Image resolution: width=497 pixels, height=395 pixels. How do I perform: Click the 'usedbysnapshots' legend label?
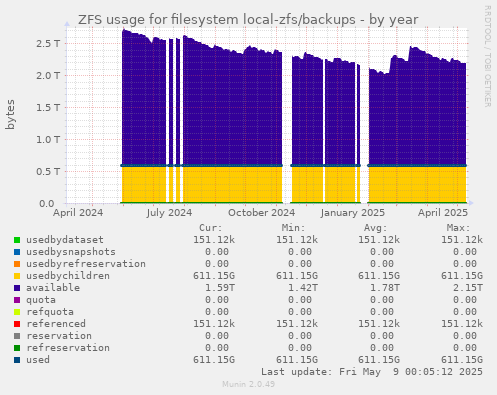pos(71,252)
